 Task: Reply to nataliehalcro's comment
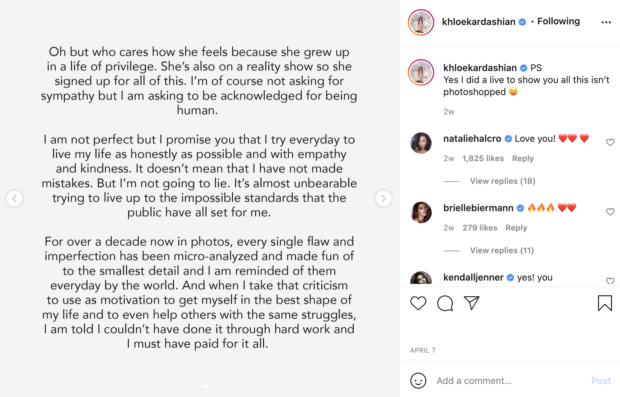[523, 159]
